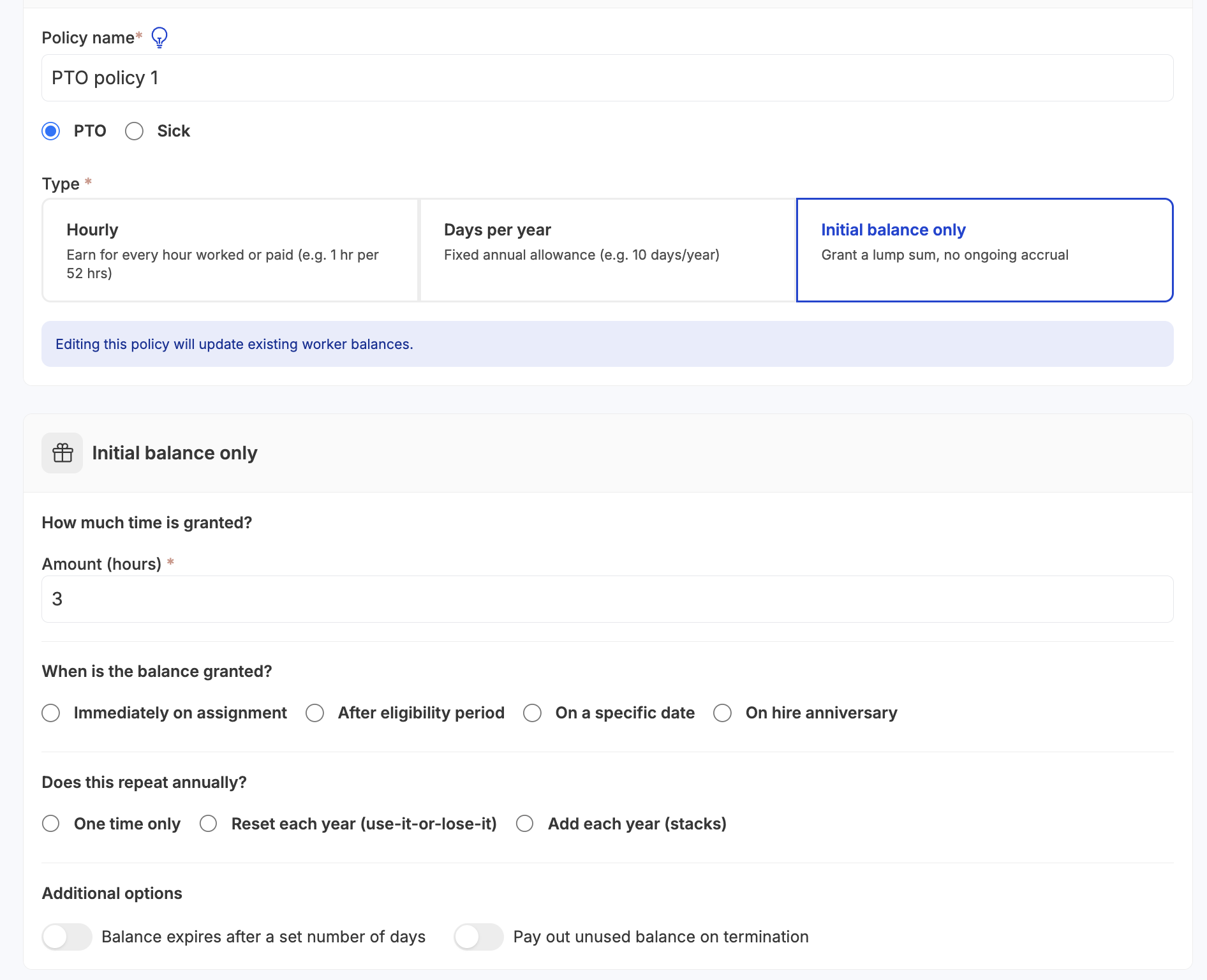The height and width of the screenshot is (980, 1207).
Task: Select Reset each year (use-it-or-lose-it)
Action: 208,824
